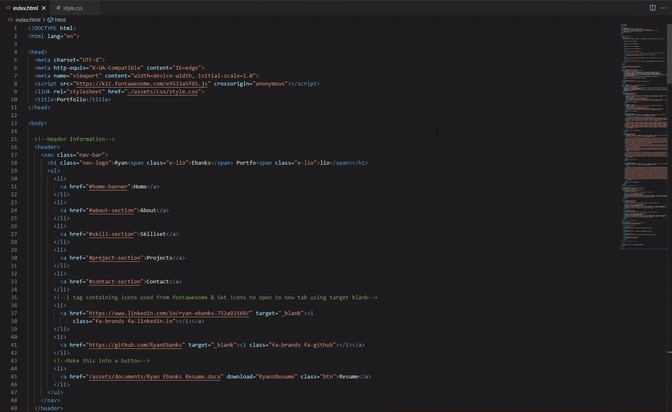Click the fa-brands fa-github class text
Screen dimensions: 672x412
tap(302, 345)
